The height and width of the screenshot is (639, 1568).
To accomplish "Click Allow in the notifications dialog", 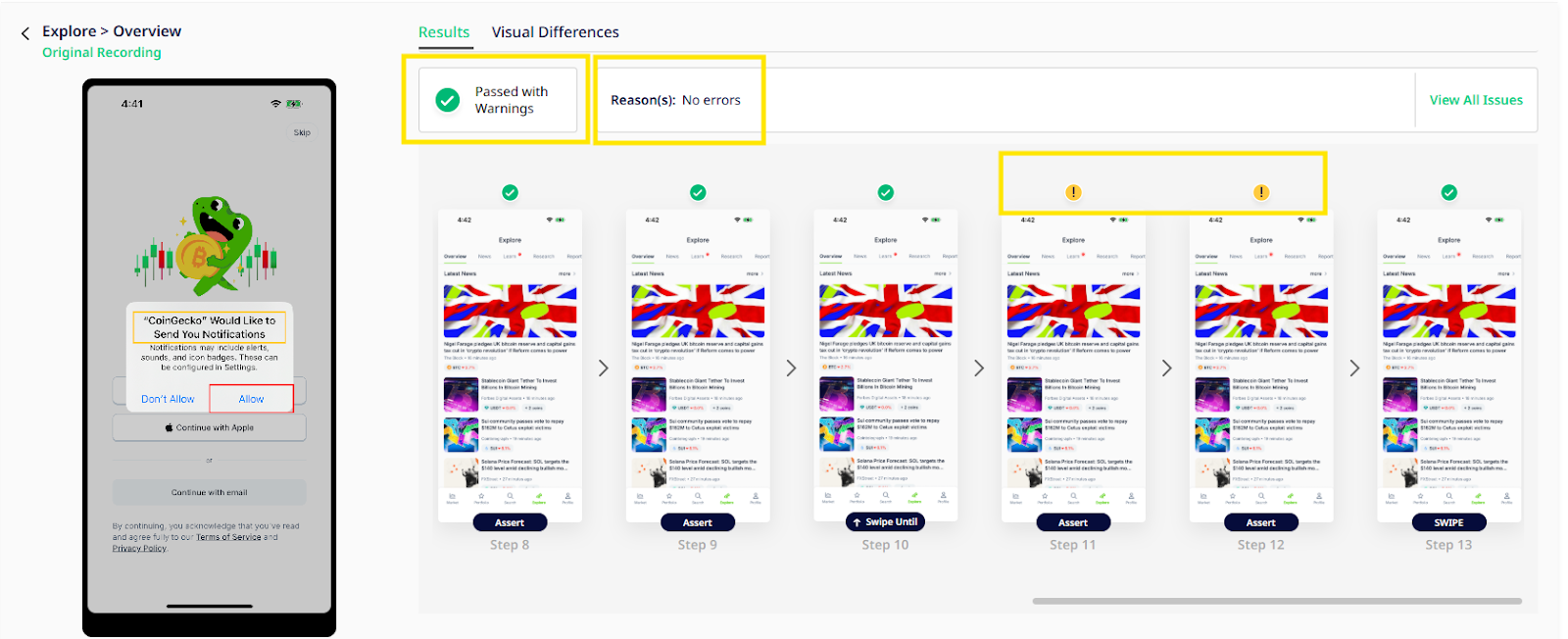I will click(x=251, y=399).
